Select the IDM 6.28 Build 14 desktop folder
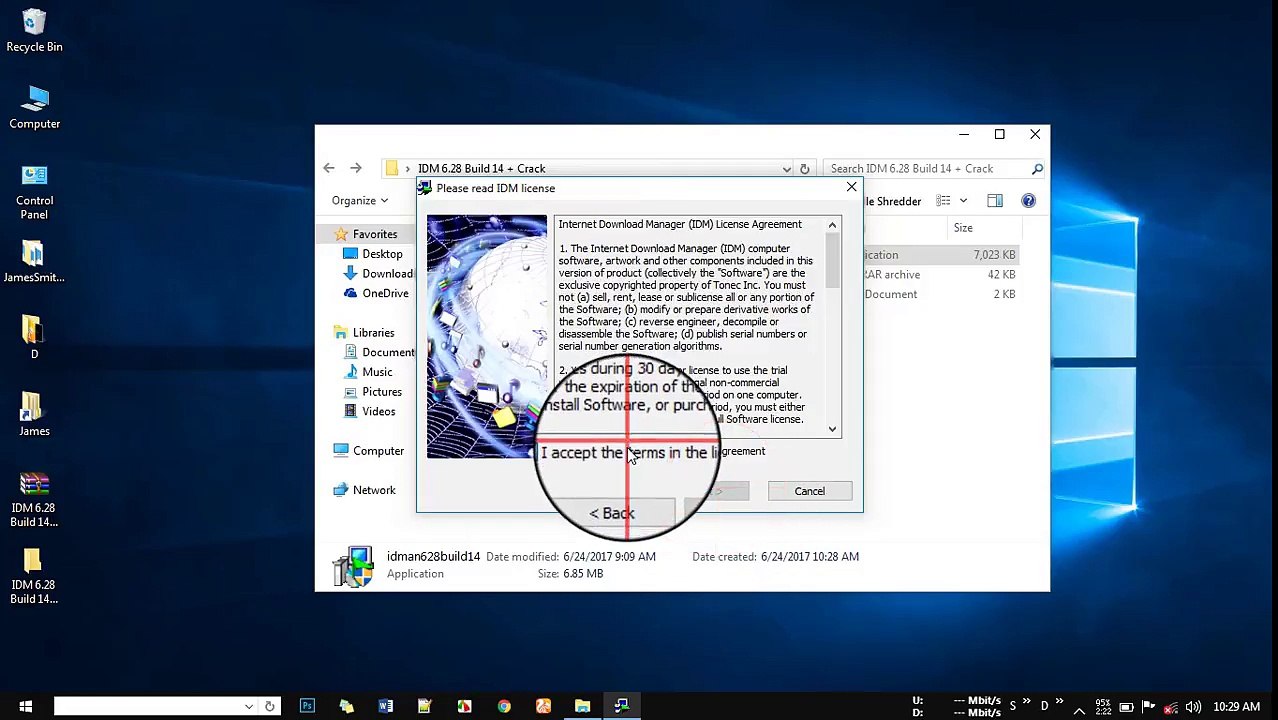Screen dimensions: 1278x720 pyautogui.click(x=34, y=577)
